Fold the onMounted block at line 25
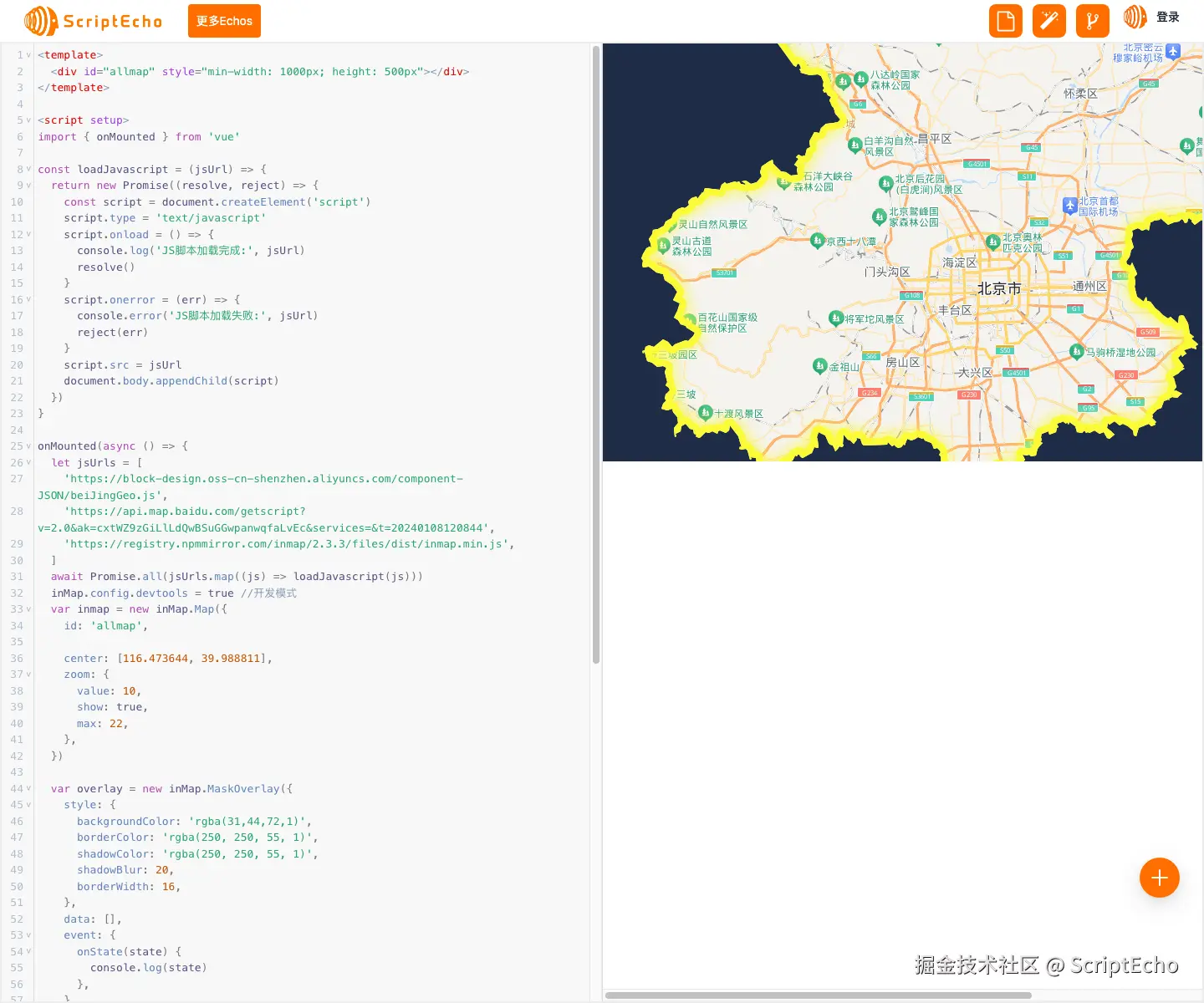Viewport: 1204px width, 1003px height. point(28,446)
